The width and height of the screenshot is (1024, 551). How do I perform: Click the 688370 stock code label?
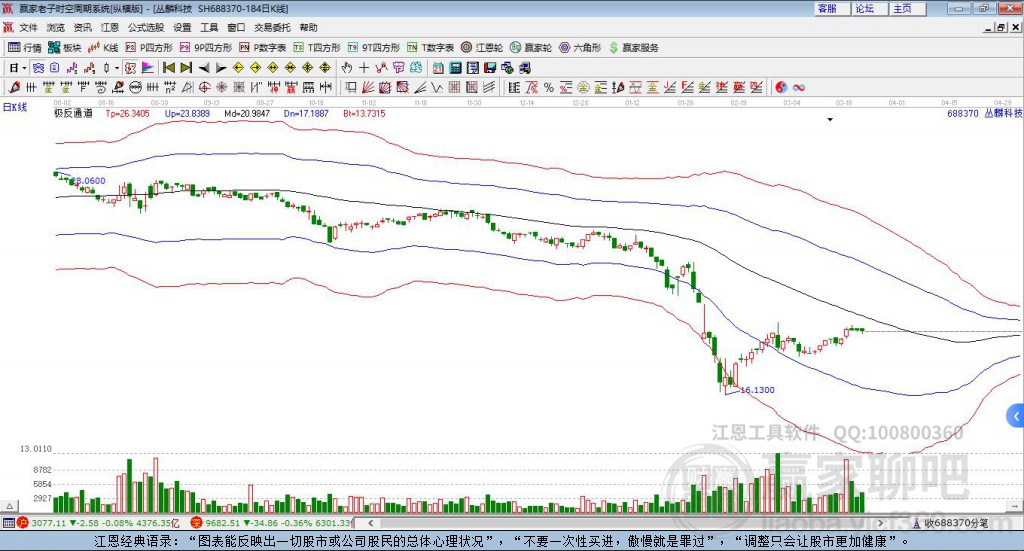coord(963,113)
